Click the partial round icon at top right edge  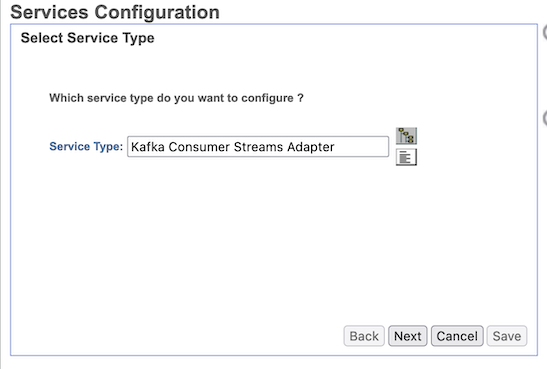click(545, 33)
